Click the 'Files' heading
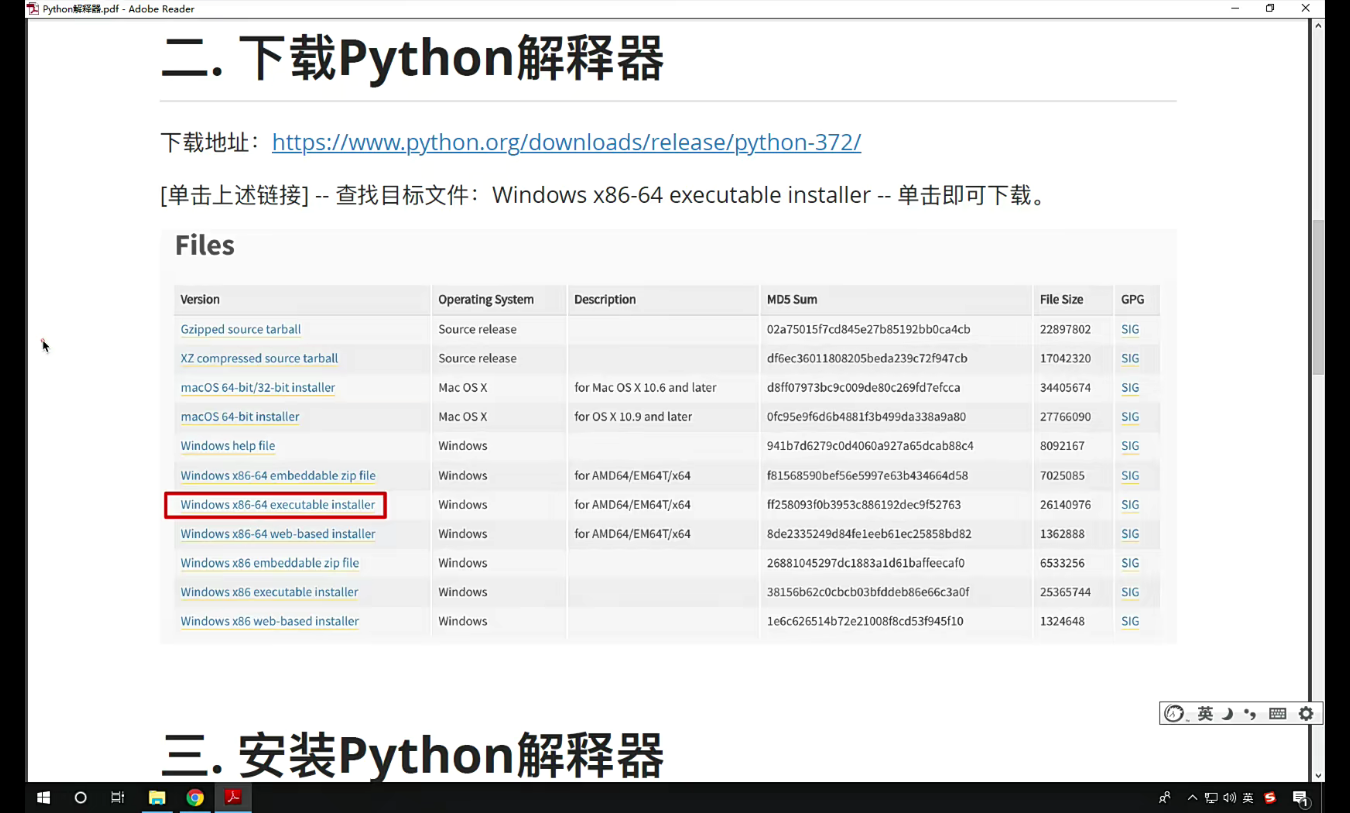The height and width of the screenshot is (813, 1350). click(x=204, y=245)
